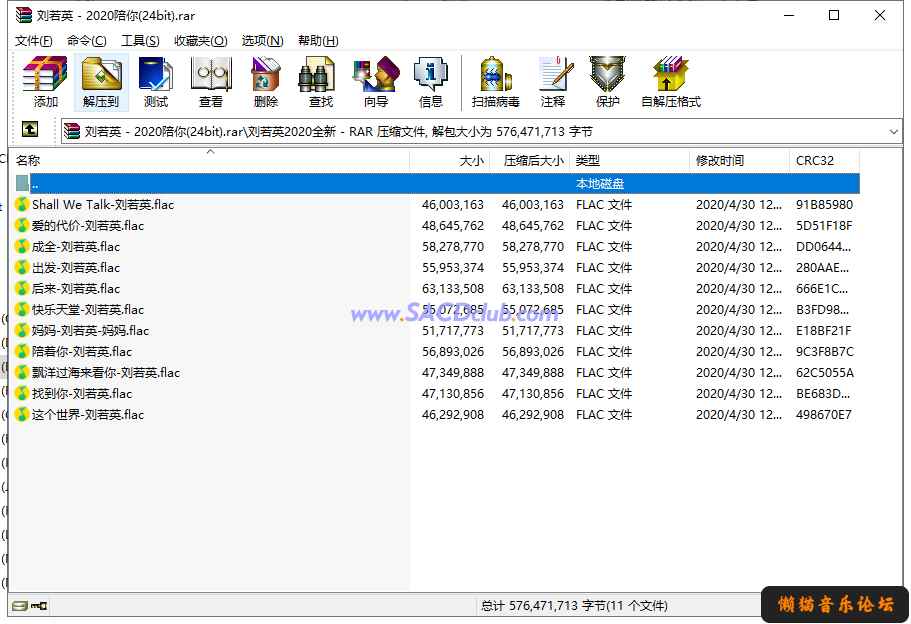
Task: Sort by Packed Size (压缩后大小) column header
Action: click(530, 160)
